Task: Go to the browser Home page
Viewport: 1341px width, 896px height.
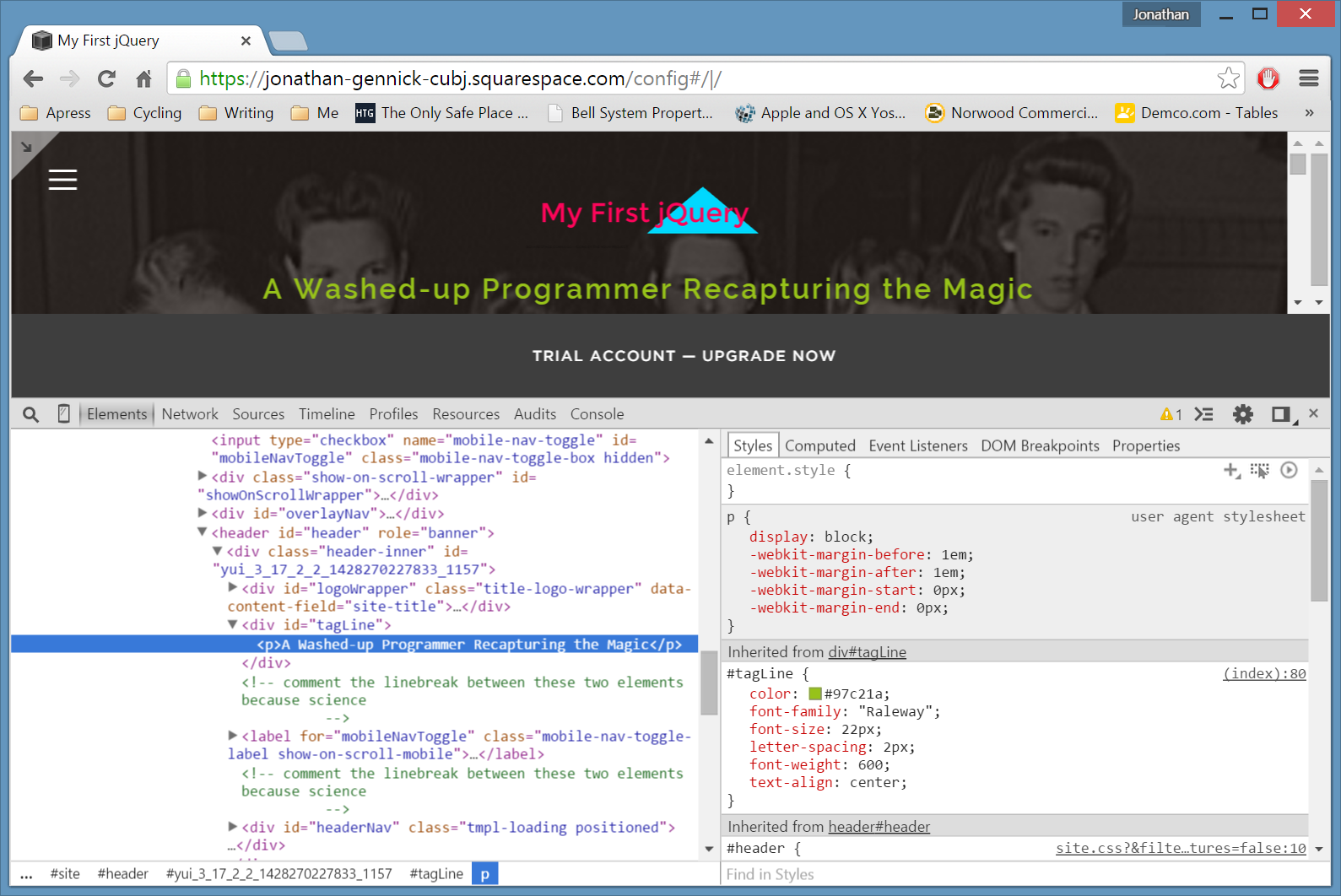Action: (x=143, y=78)
